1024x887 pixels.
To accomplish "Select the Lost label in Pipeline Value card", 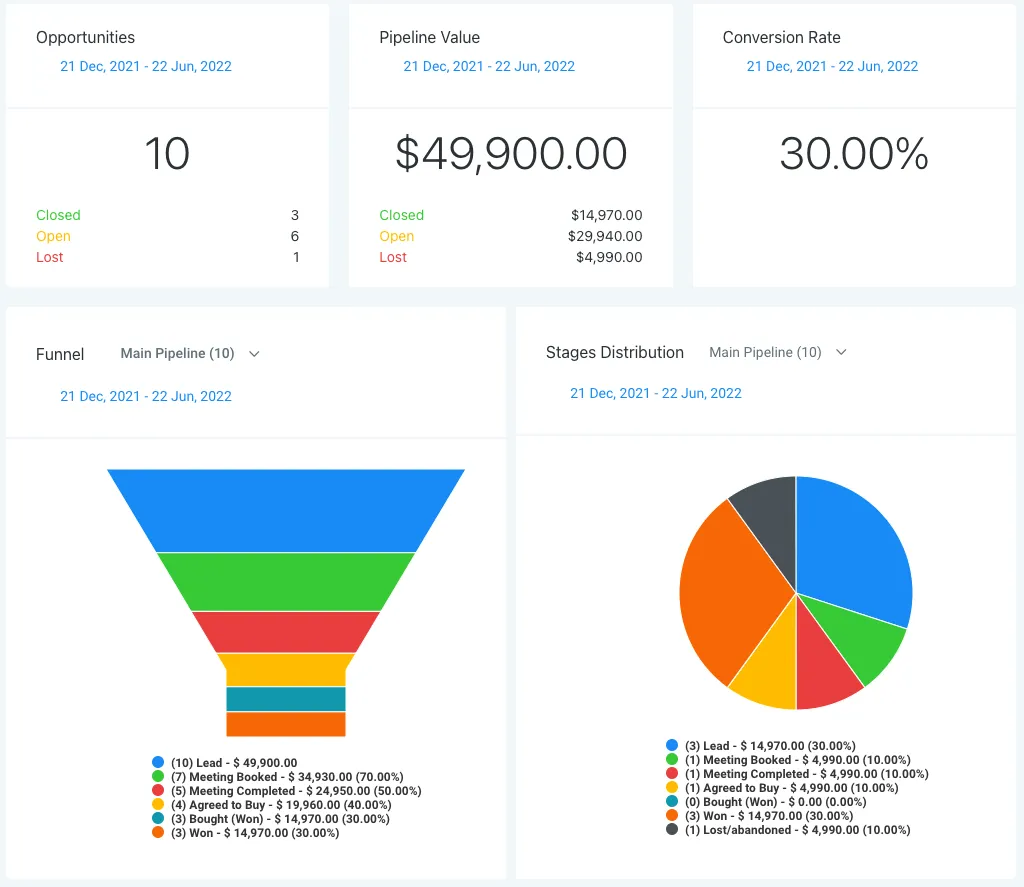I will tap(393, 257).
